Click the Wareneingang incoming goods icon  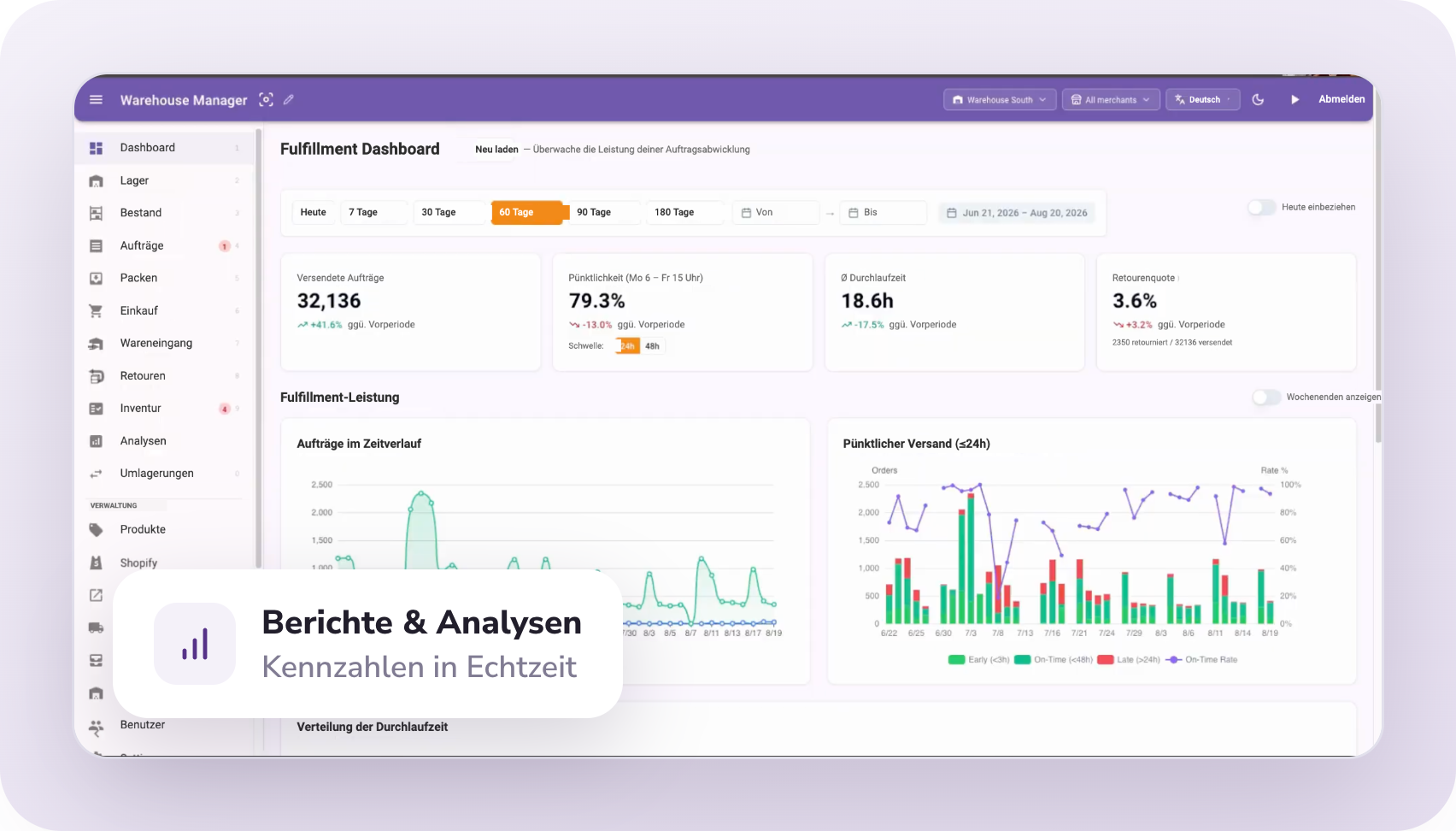(97, 343)
